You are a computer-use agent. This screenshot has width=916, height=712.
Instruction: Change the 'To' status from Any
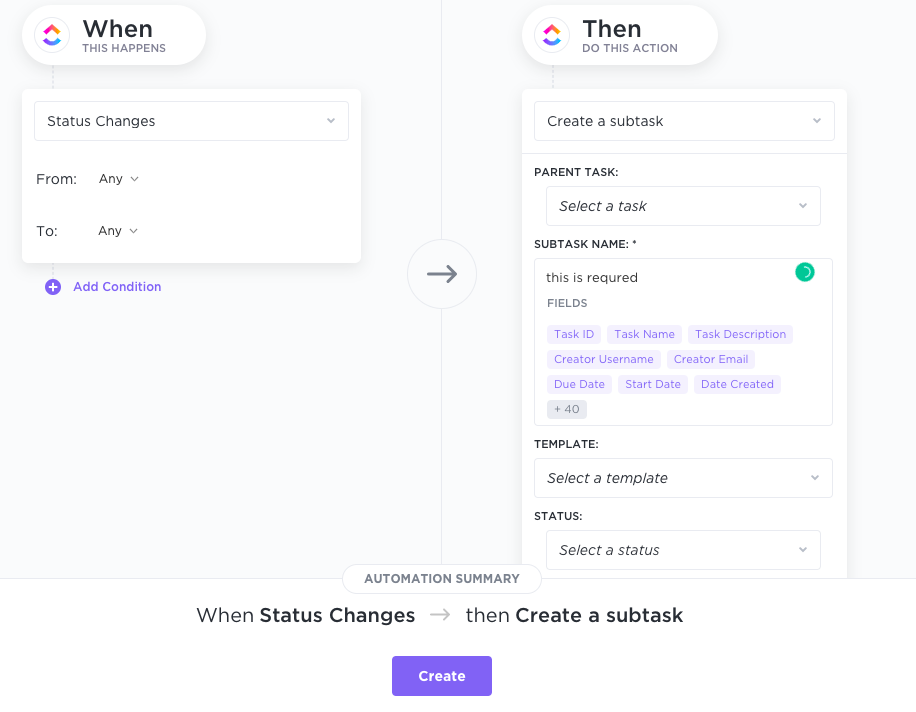point(117,230)
